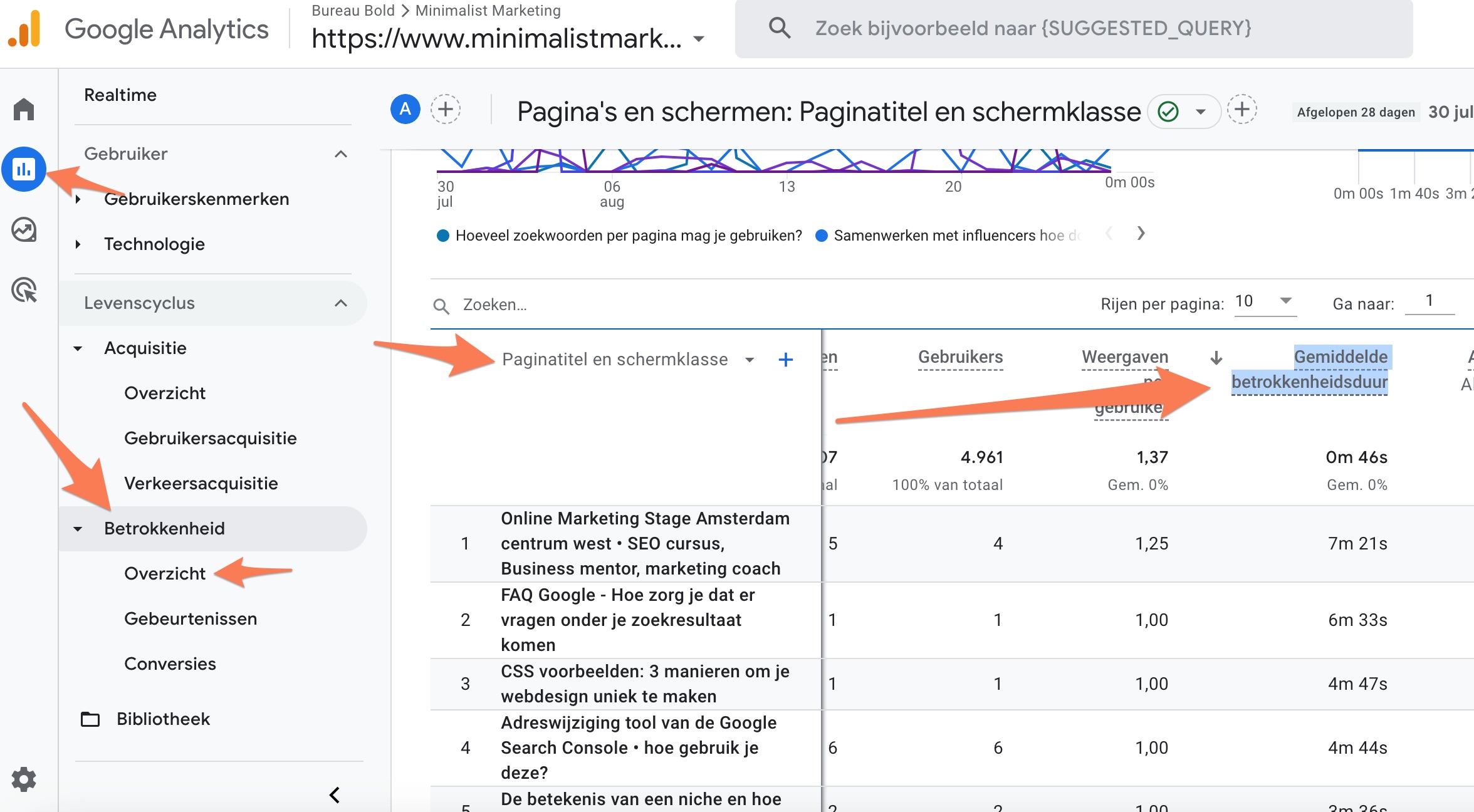Select the Reports bar-chart icon
The height and width of the screenshot is (812, 1474).
point(24,169)
